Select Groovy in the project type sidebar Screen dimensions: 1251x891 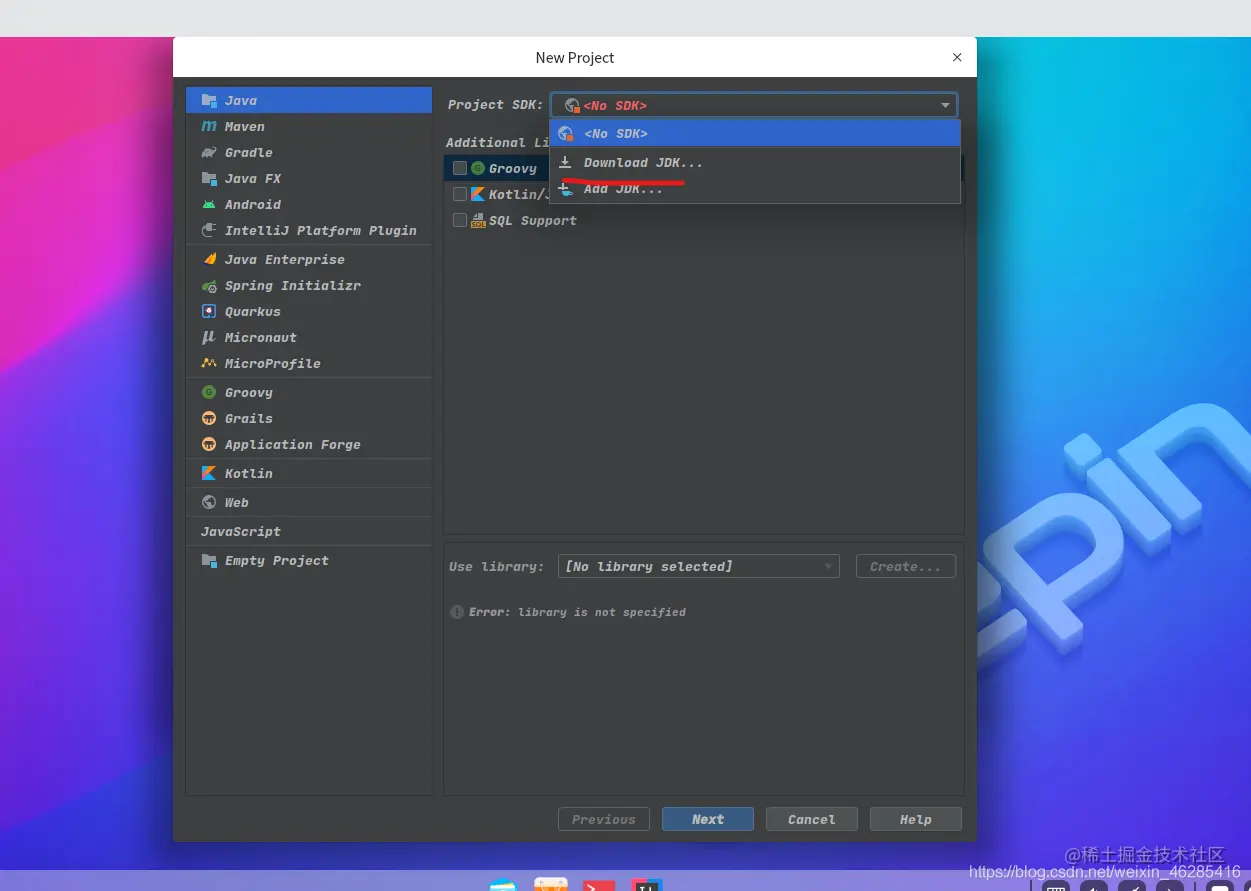pyautogui.click(x=309, y=392)
